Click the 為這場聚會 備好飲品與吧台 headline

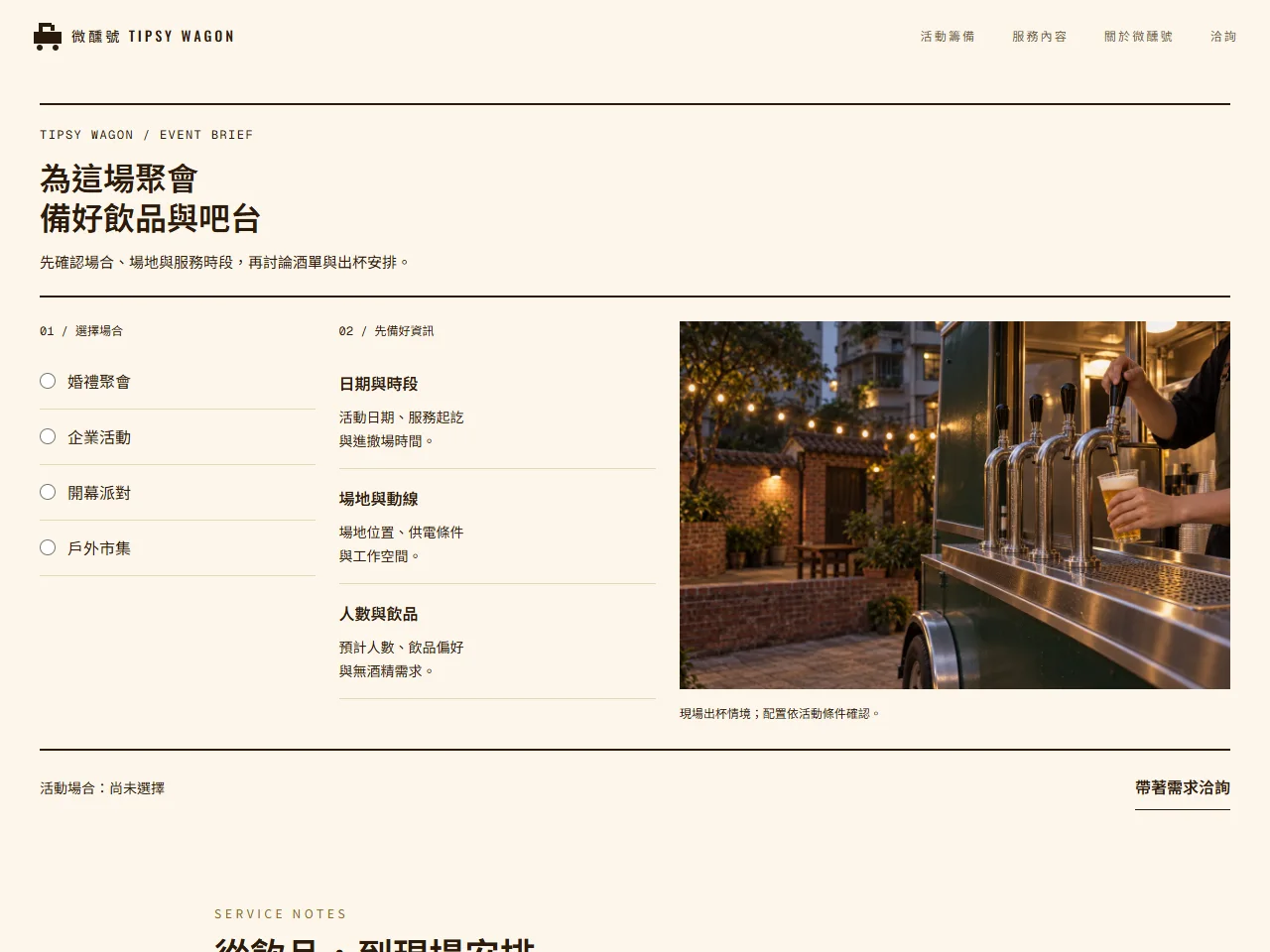pyautogui.click(x=150, y=198)
